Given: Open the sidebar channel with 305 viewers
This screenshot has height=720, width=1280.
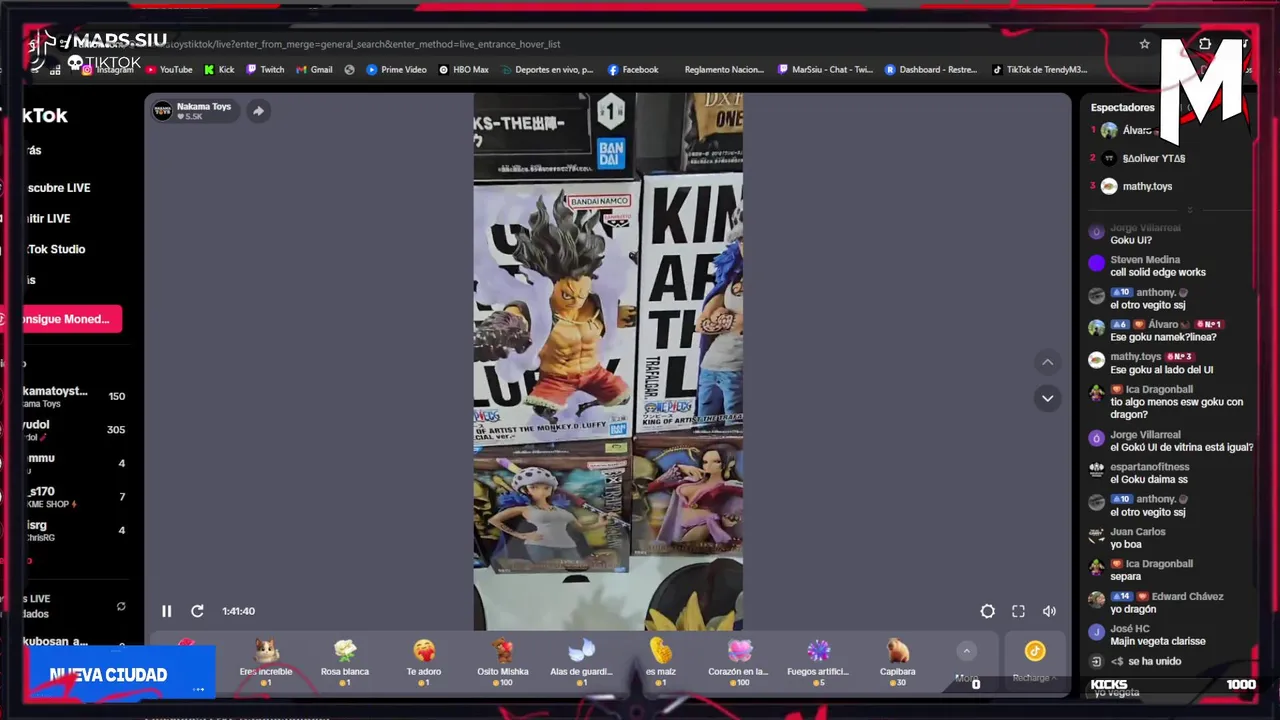Looking at the screenshot, I should [75, 430].
